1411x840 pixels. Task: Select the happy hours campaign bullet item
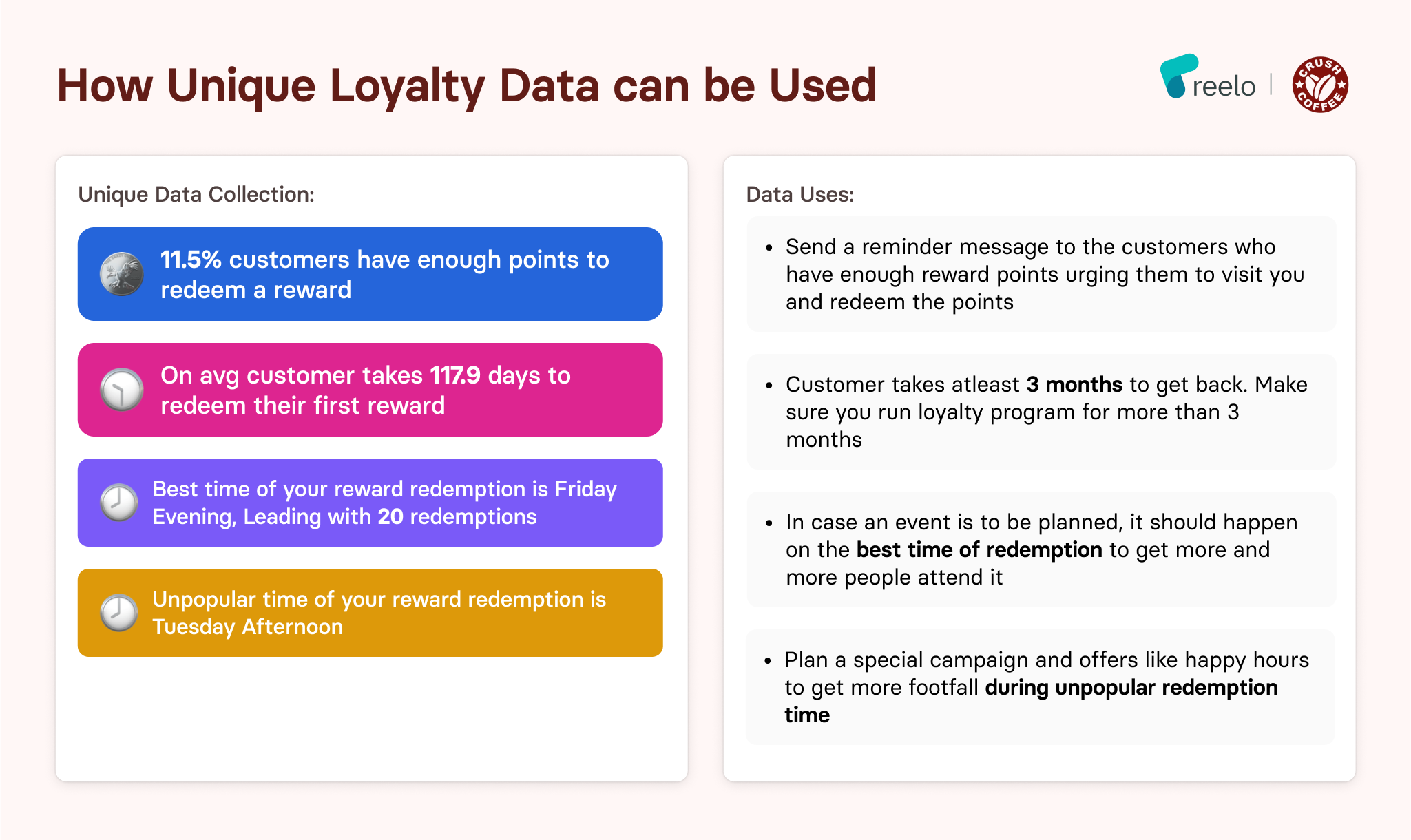tap(1040, 687)
